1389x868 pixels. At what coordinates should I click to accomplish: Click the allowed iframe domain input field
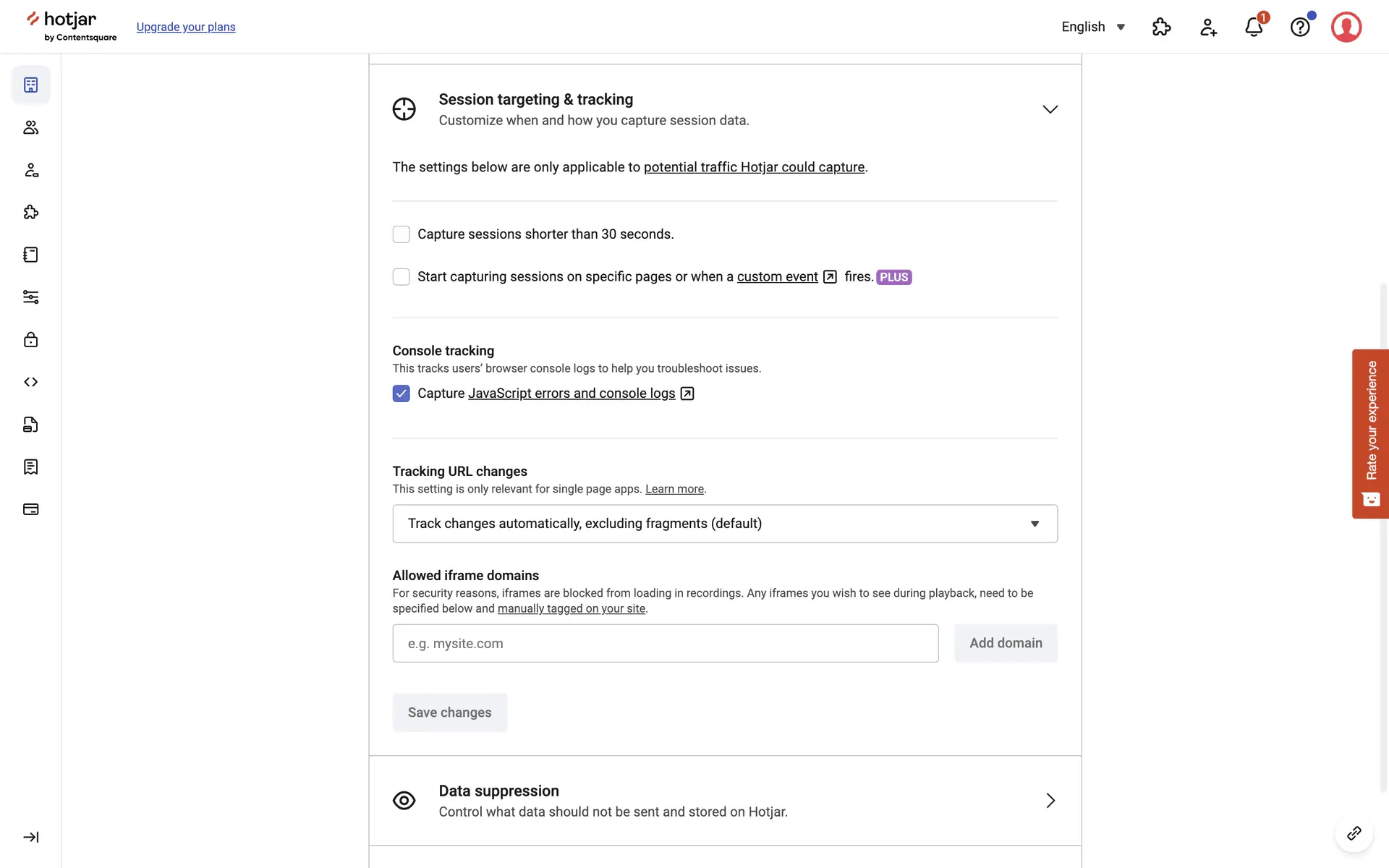tap(665, 643)
